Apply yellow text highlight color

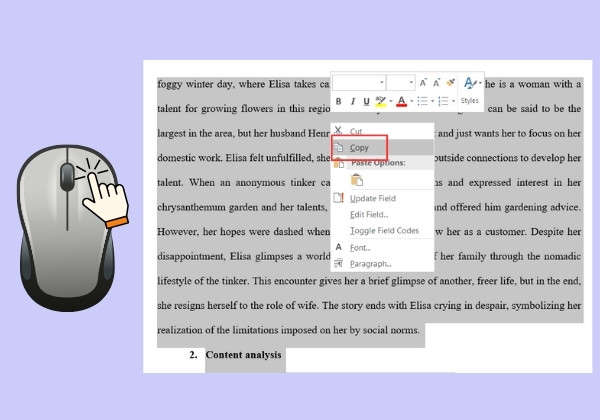coord(381,101)
